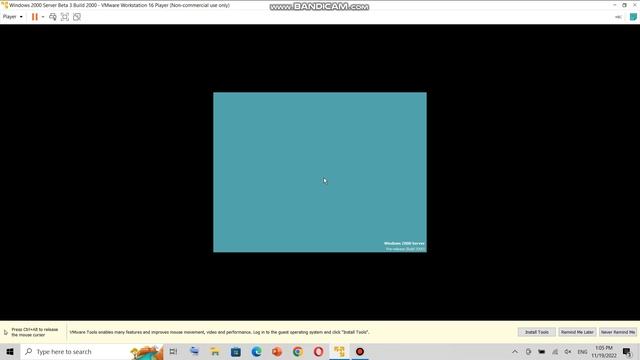
Task: Show hidden system tray icons
Action: [515, 351]
